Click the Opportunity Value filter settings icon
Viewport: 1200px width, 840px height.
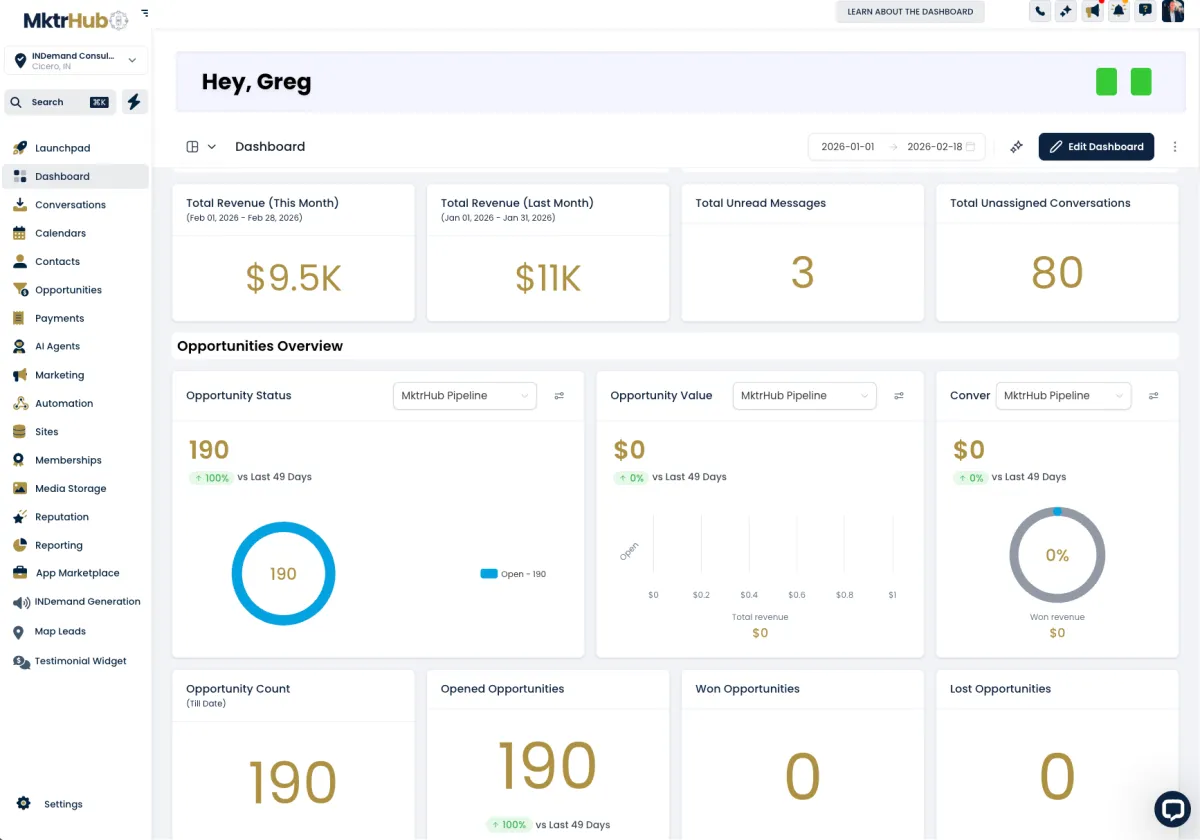click(899, 396)
